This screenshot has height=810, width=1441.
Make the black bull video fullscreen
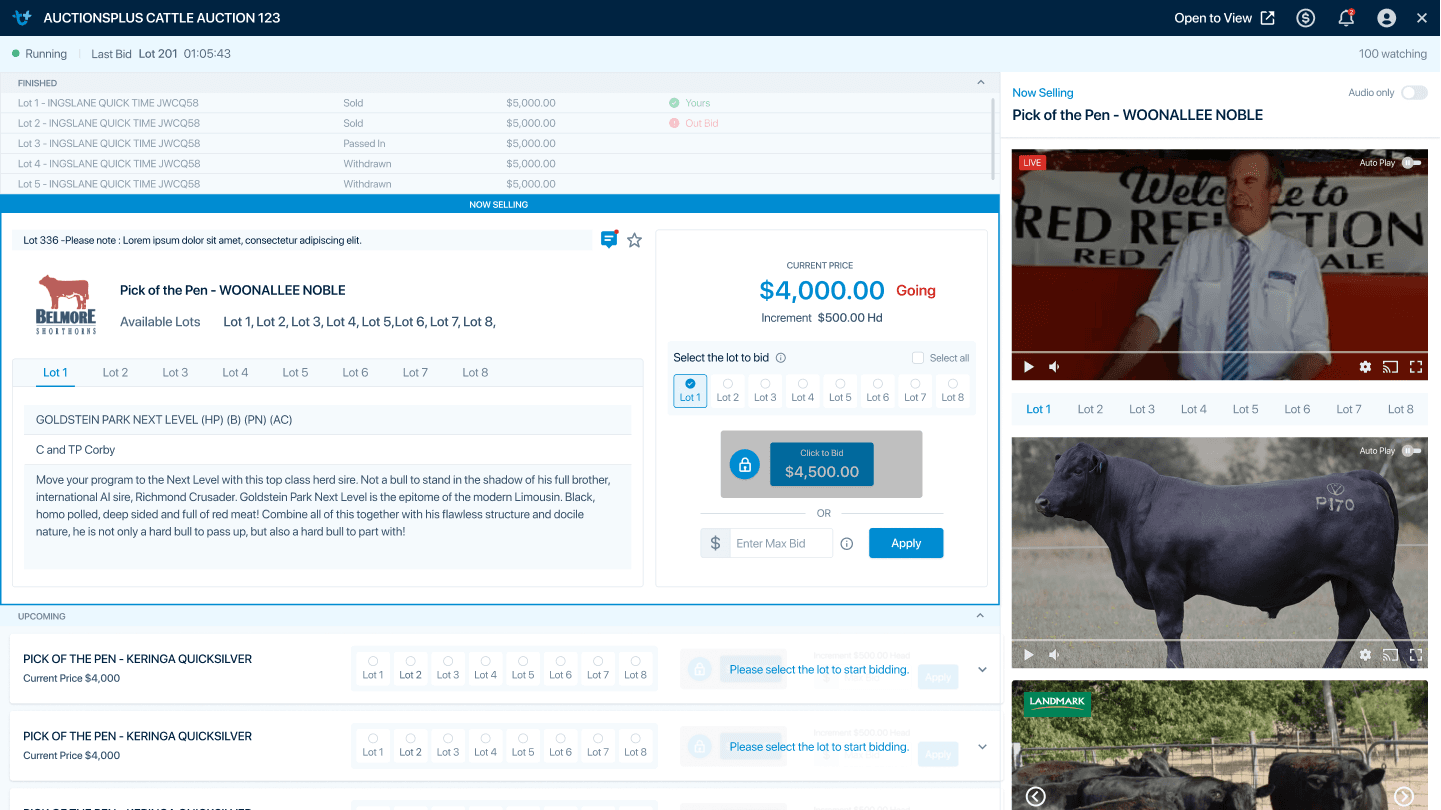tap(1416, 655)
